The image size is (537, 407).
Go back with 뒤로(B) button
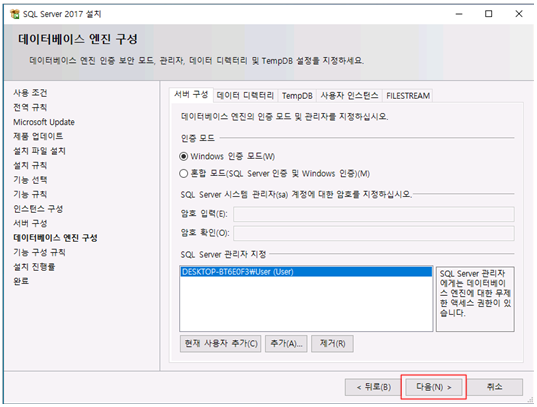tap(373, 387)
